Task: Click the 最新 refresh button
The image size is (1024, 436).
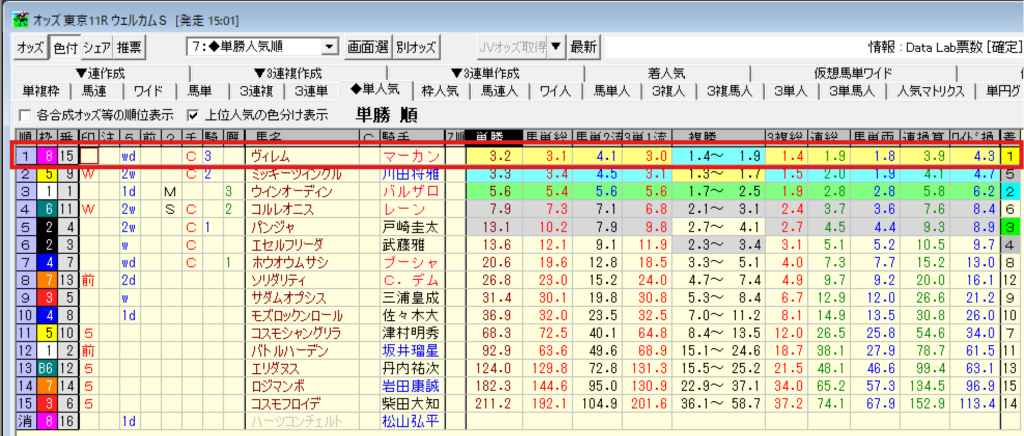Action: (584, 47)
